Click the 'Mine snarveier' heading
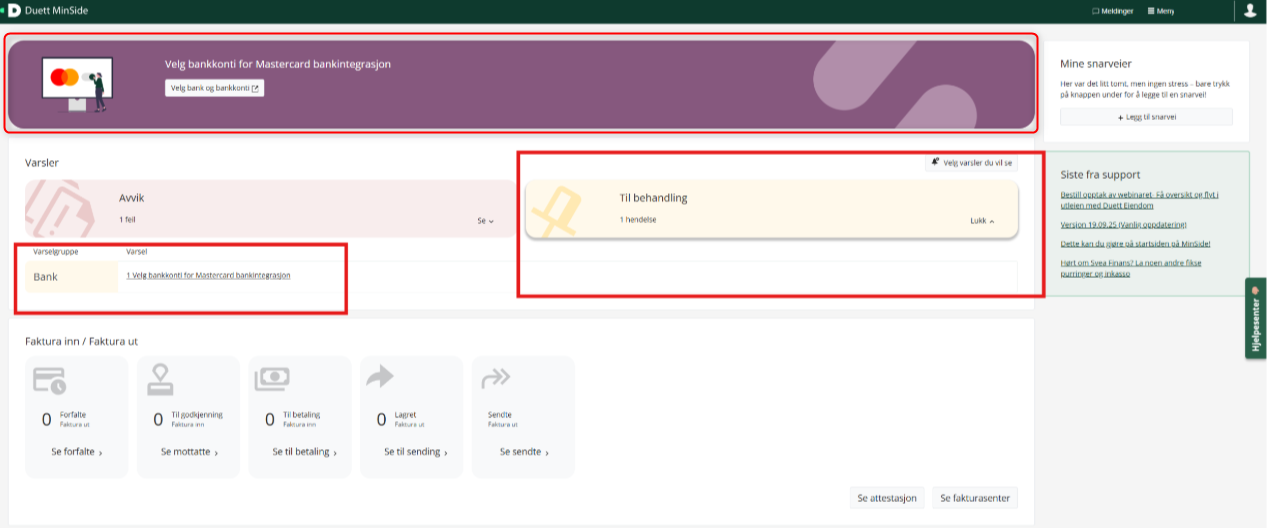The width and height of the screenshot is (1267, 528). tap(1095, 63)
